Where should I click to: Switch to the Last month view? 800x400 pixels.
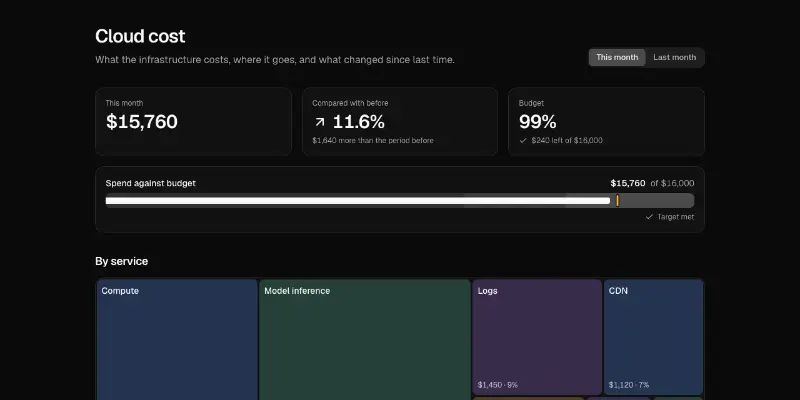674,57
